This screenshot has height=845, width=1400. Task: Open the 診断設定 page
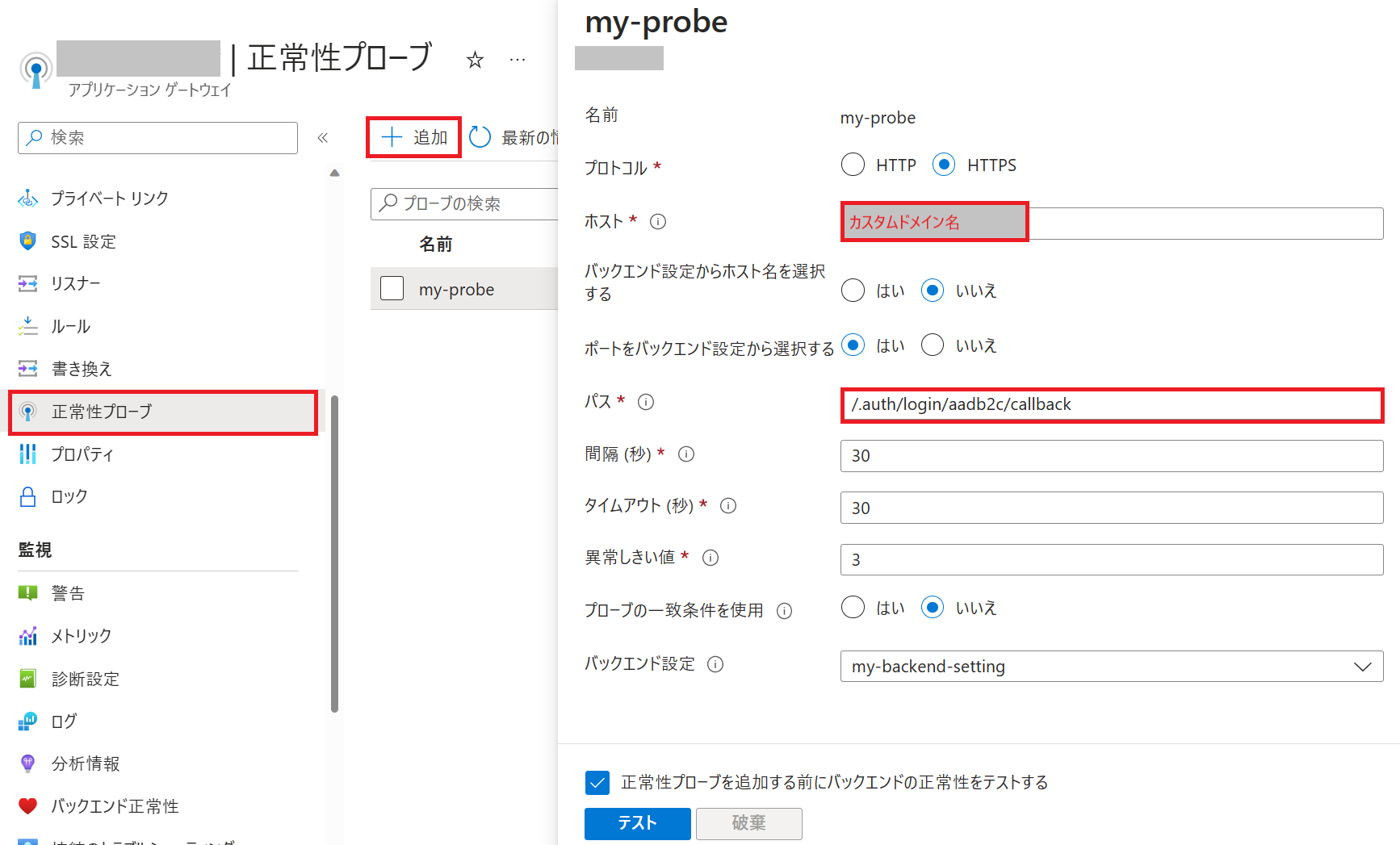coord(85,679)
